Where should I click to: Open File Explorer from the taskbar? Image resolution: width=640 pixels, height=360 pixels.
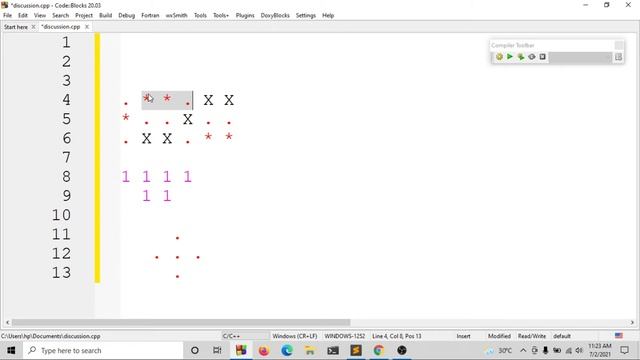(310, 350)
